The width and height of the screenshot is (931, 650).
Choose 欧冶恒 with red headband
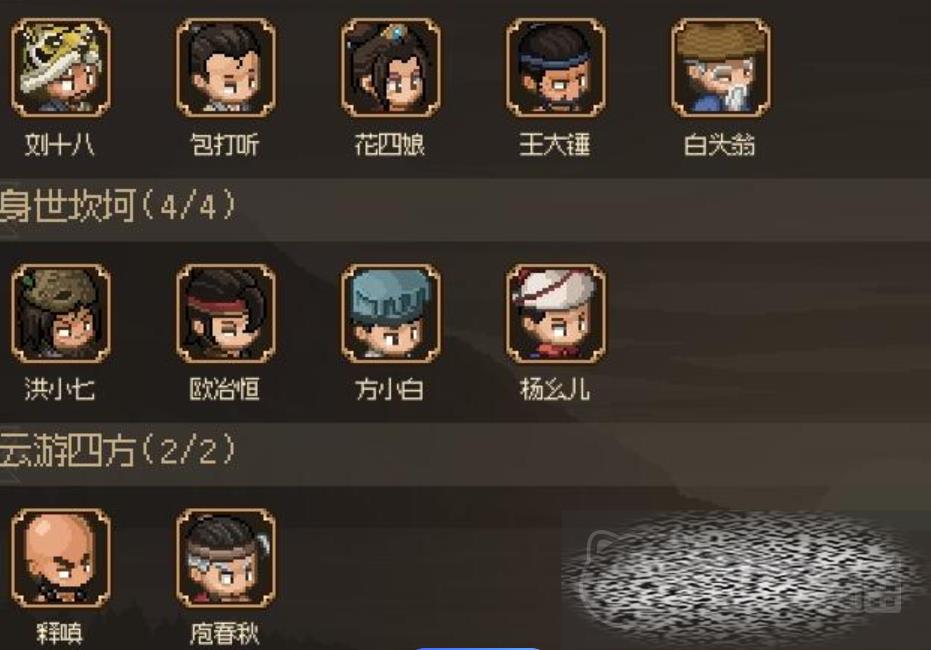pyautogui.click(x=226, y=313)
